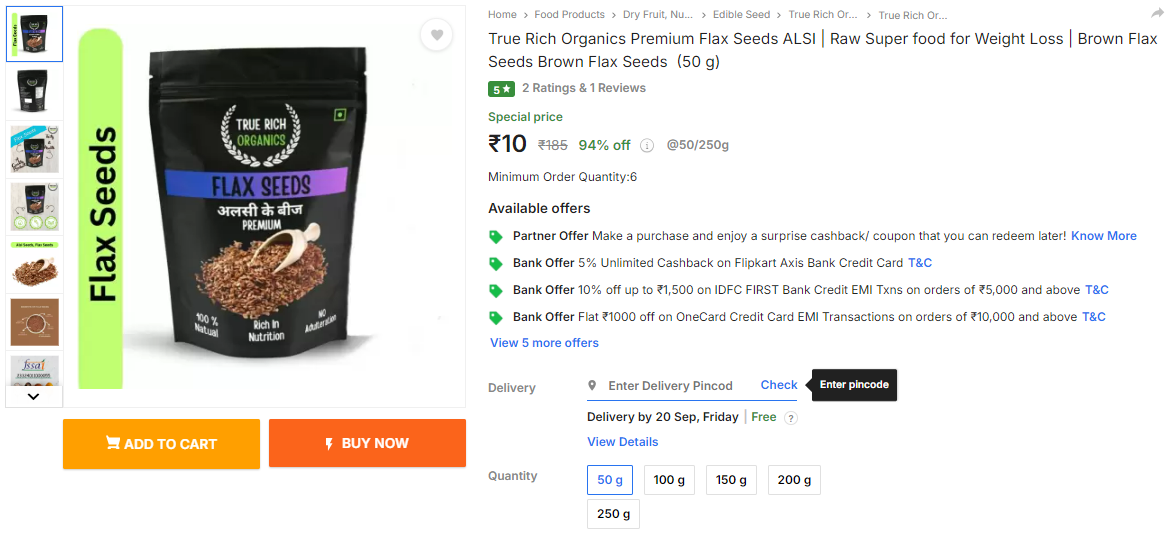Expand View 5 more offers
This screenshot has height=546, width=1172.
coord(544,343)
